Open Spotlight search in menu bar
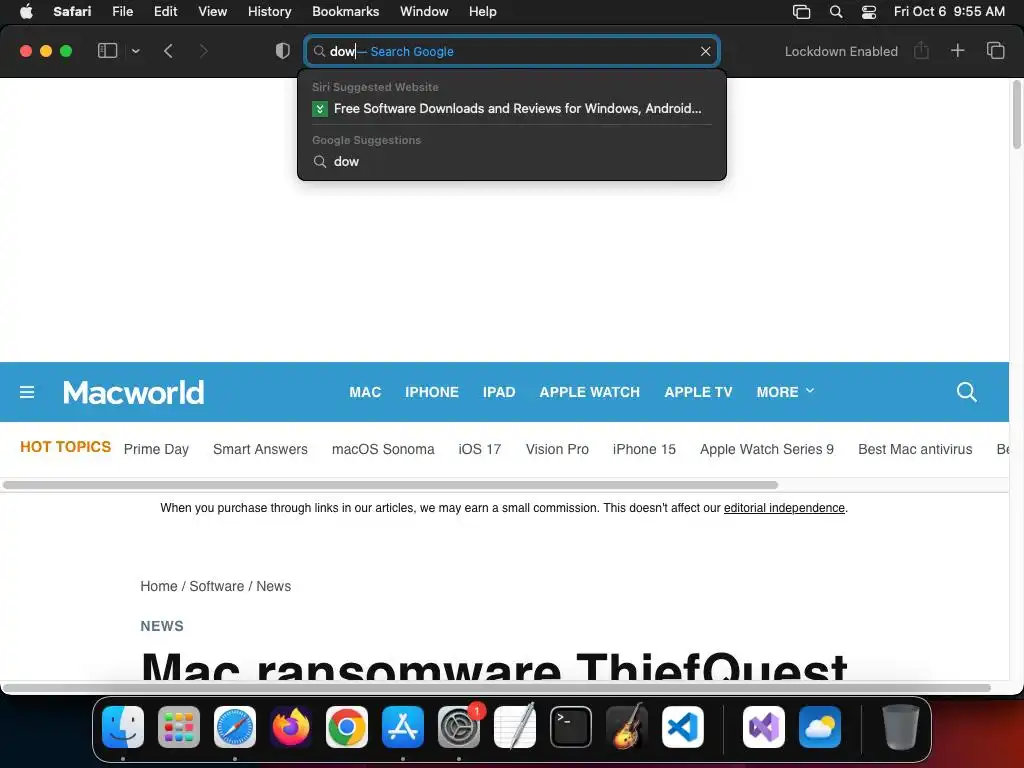Image resolution: width=1024 pixels, height=768 pixels. click(x=836, y=11)
